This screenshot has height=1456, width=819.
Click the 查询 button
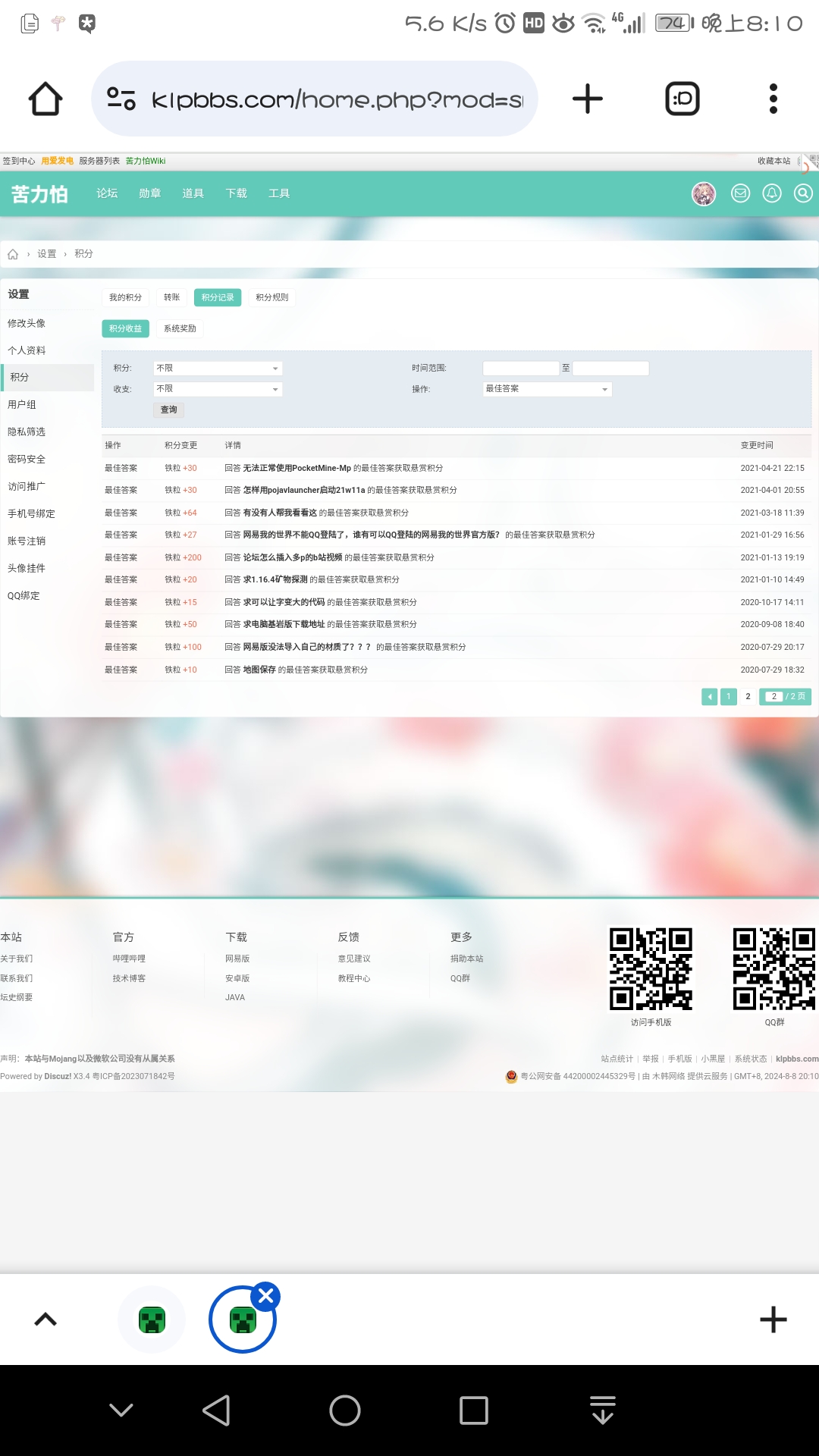coord(168,409)
